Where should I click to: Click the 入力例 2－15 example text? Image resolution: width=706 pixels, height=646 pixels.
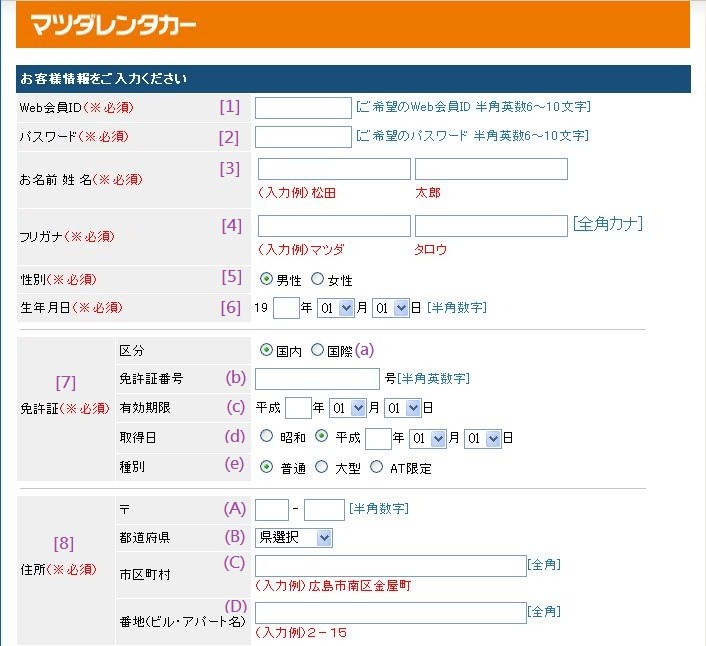(x=301, y=632)
